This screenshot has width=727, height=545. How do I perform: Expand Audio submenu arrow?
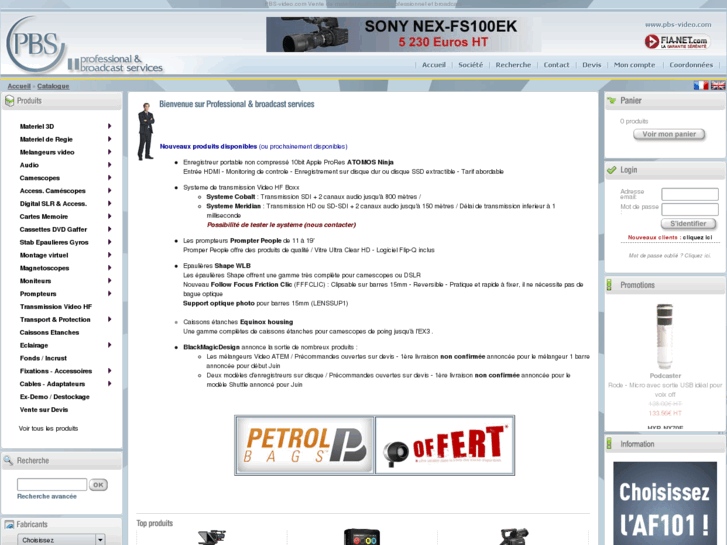[x=109, y=165]
